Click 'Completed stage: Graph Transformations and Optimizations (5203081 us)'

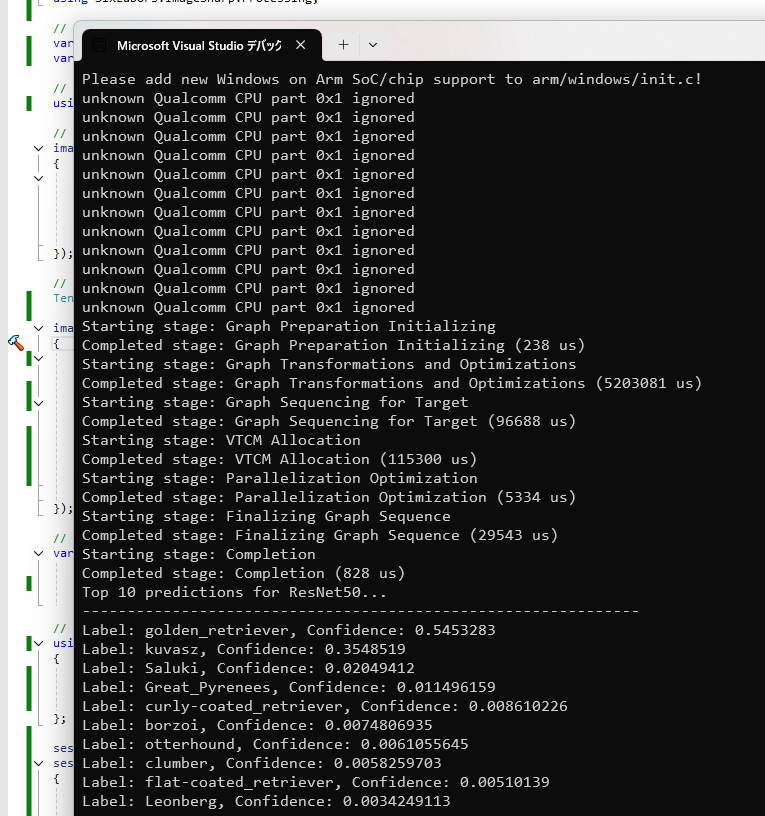point(392,383)
